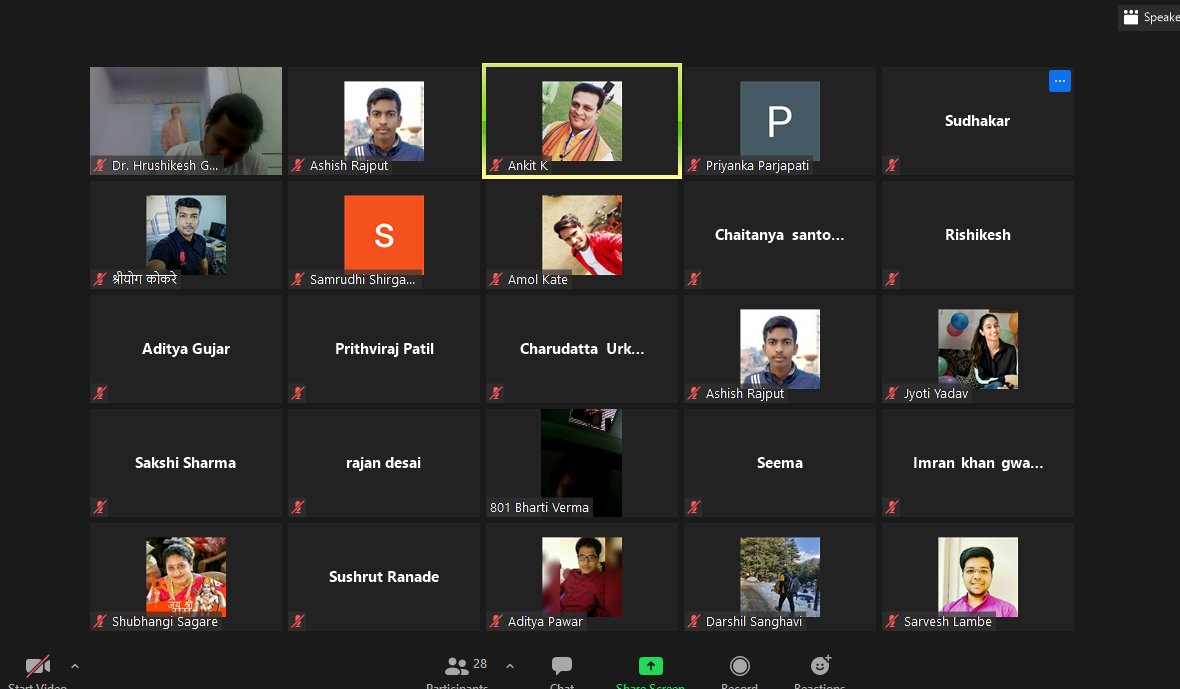
Task: Click the green Share Screen icon
Action: click(650, 666)
